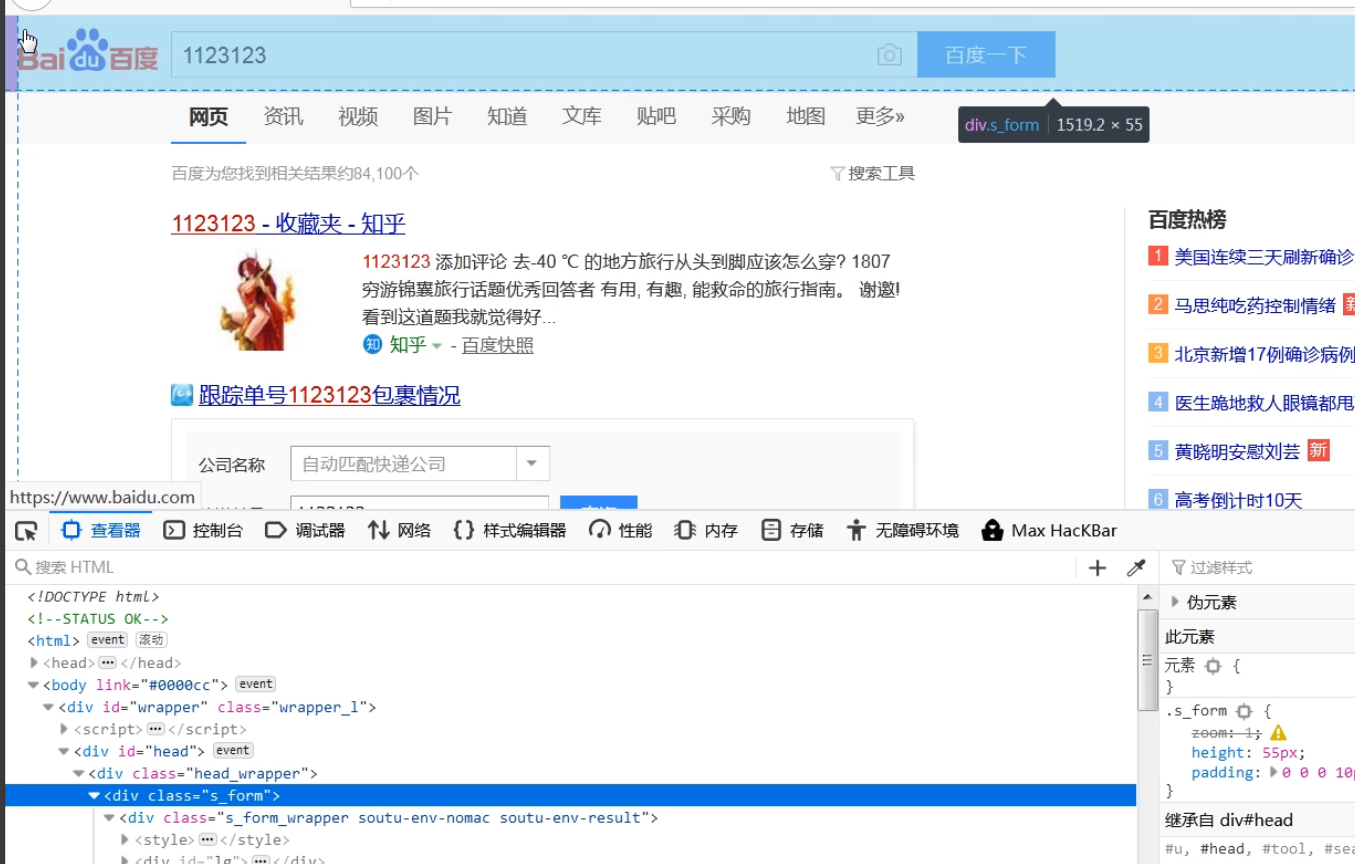Viewport: 1355px width, 864px height.
Task: Click event badge on body tag
Action: coord(255,684)
